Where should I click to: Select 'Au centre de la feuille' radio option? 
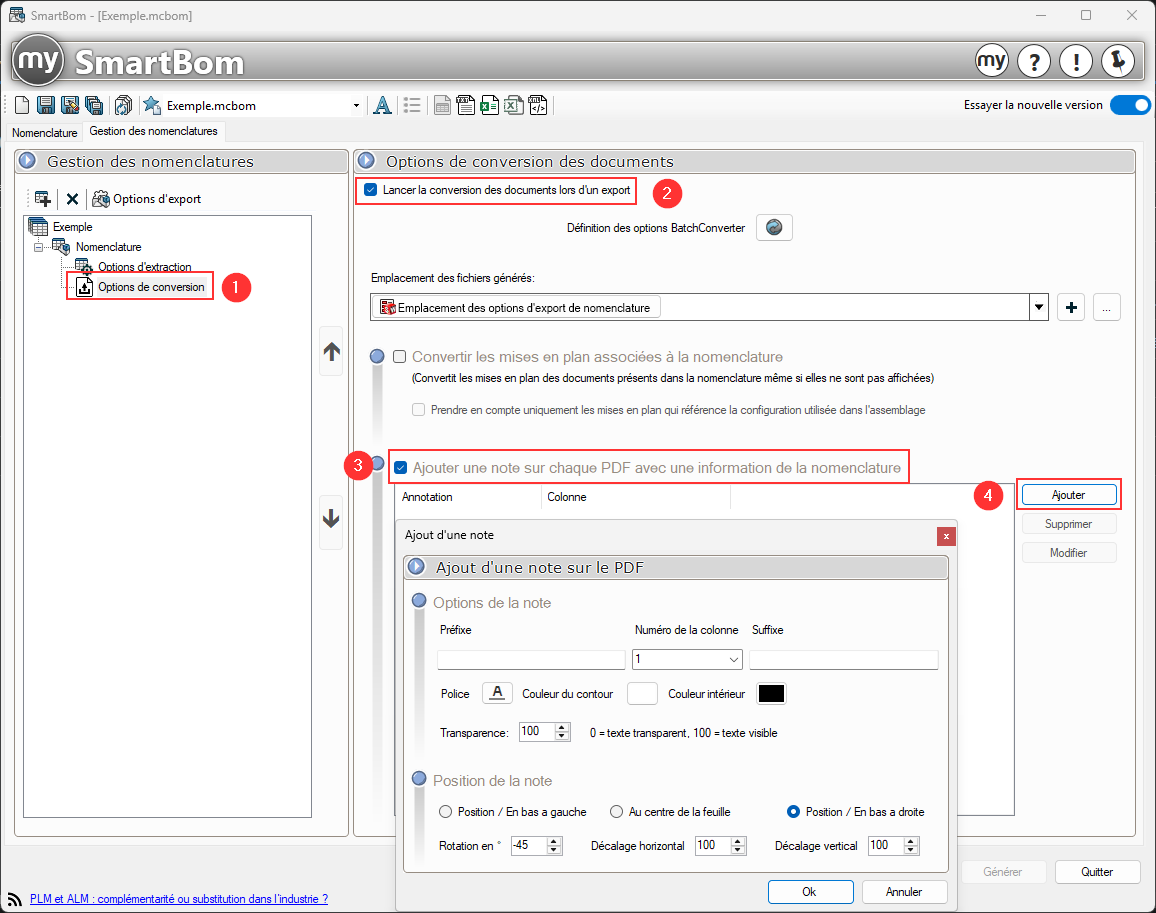pos(618,812)
